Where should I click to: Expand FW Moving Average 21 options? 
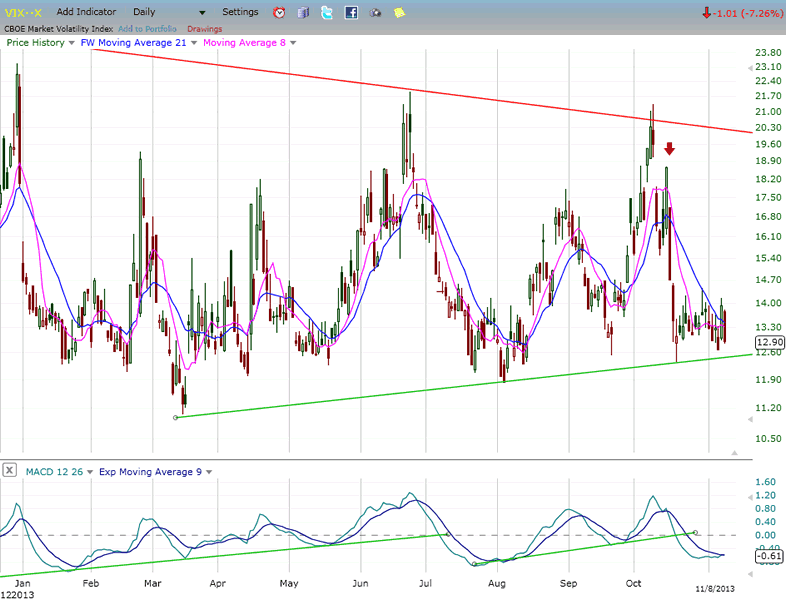point(195,43)
